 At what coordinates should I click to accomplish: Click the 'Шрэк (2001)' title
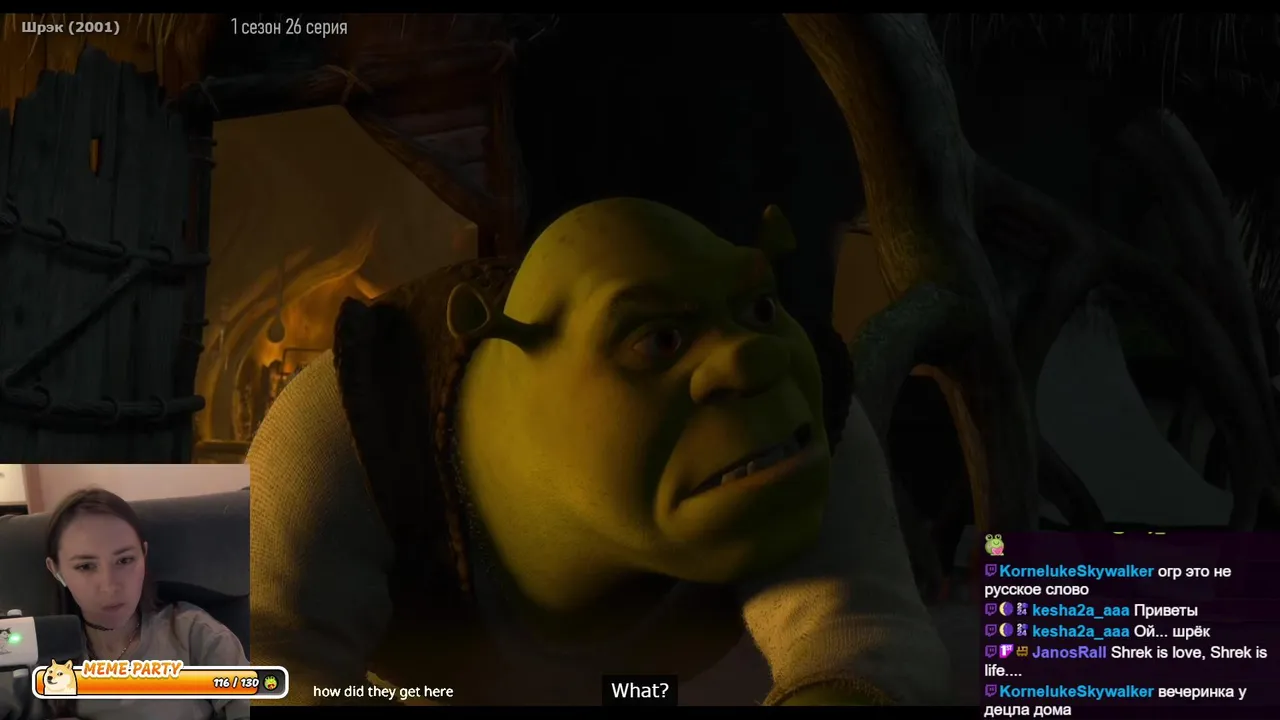coord(70,27)
